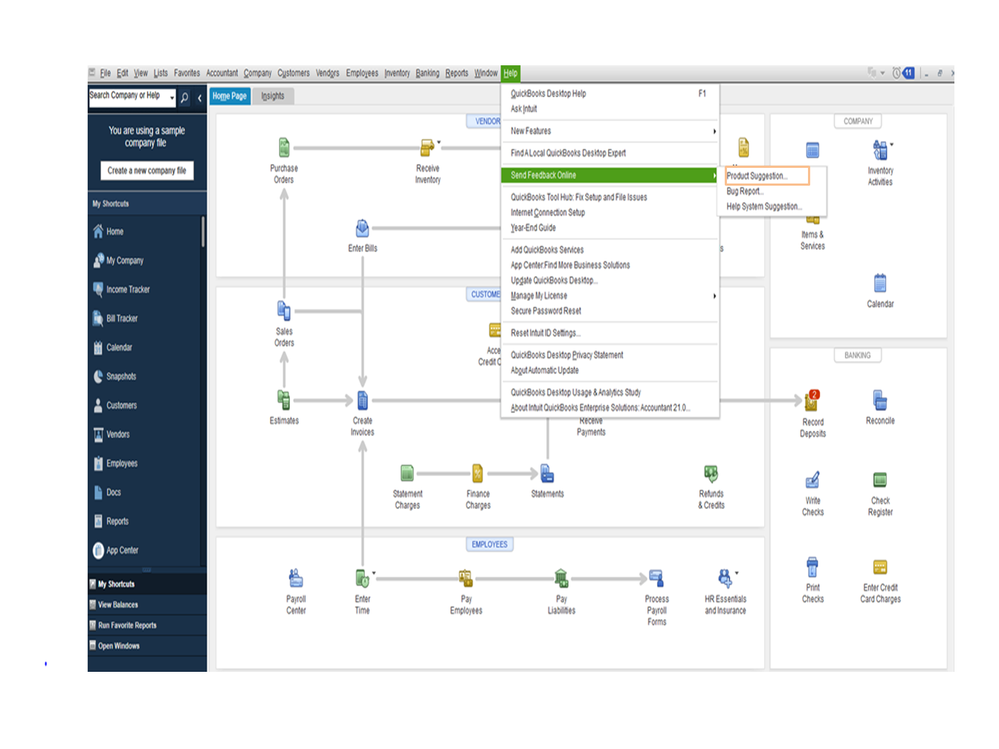Click the Sales Orders icon

284,310
